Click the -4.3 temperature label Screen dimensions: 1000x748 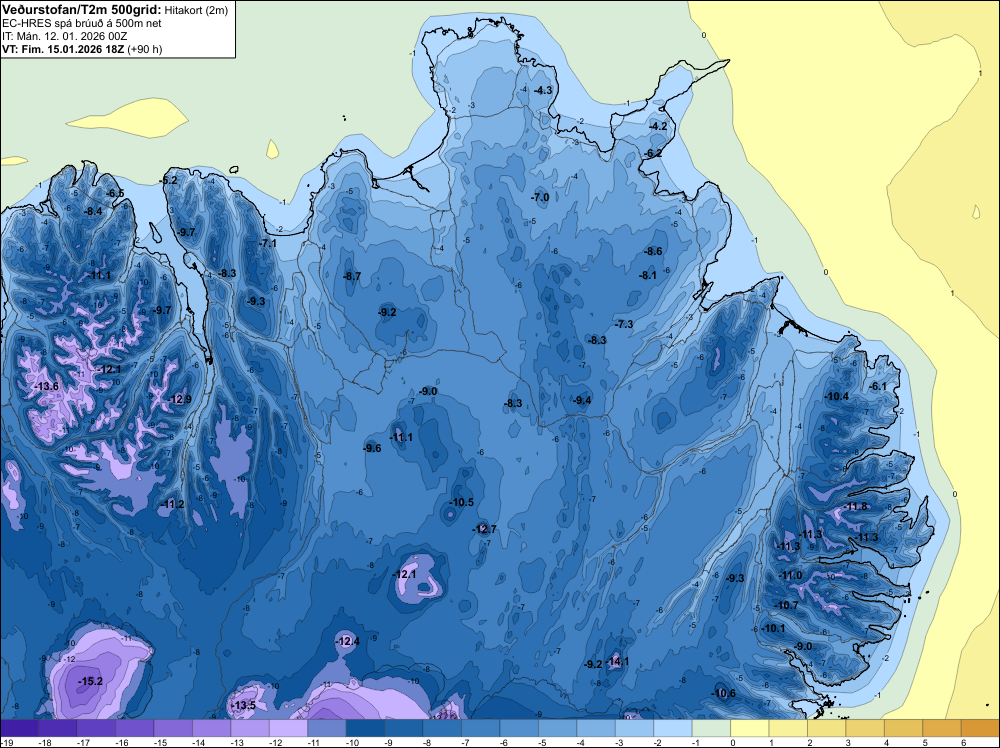click(543, 91)
